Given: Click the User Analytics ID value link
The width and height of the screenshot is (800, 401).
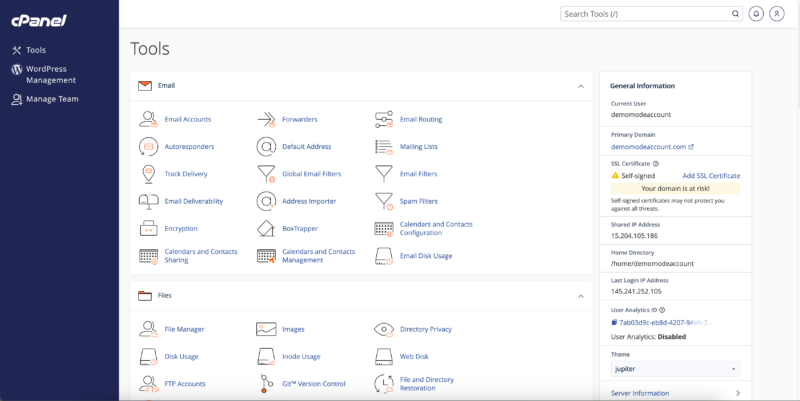Looking at the screenshot, I should coord(666,322).
